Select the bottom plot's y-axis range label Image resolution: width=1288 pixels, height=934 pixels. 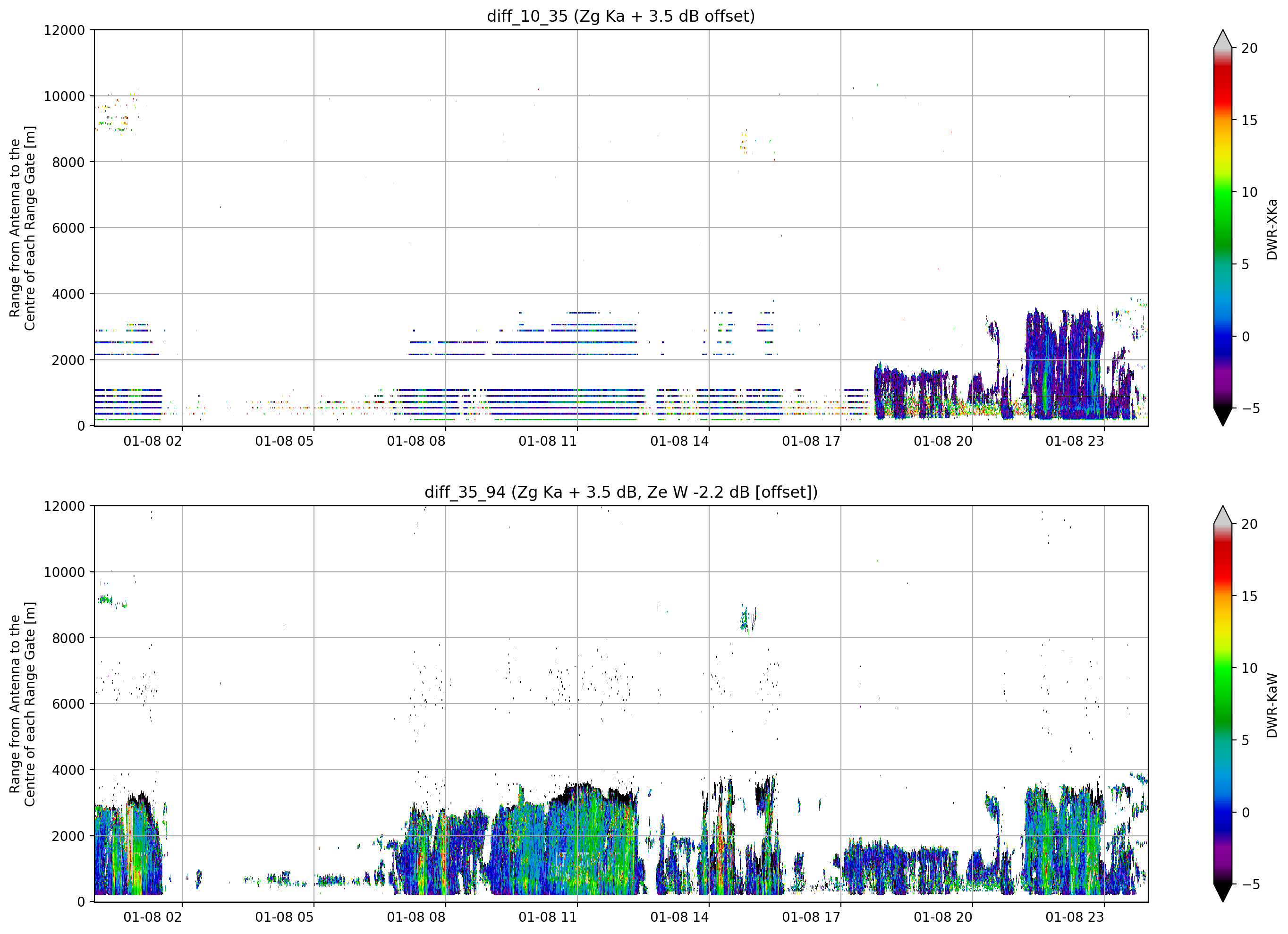click(22, 704)
